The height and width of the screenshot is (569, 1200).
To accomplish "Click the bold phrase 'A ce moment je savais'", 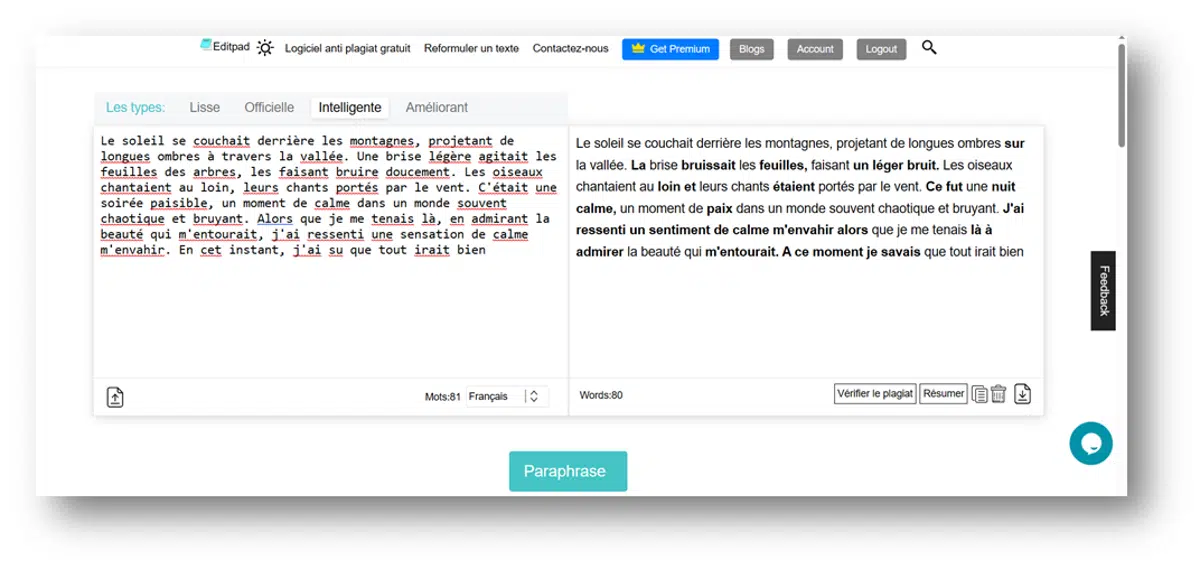I will 851,252.
